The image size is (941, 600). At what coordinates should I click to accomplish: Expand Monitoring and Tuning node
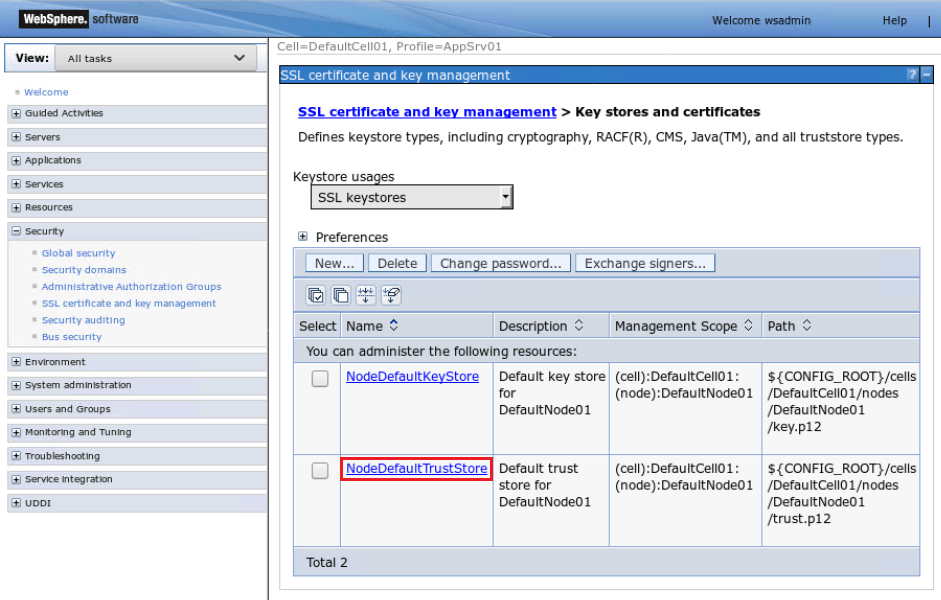click(16, 432)
